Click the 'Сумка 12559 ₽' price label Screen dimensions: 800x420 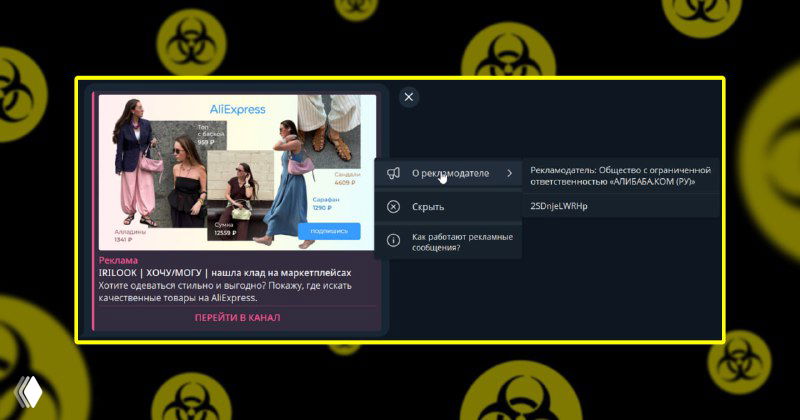[x=225, y=229]
